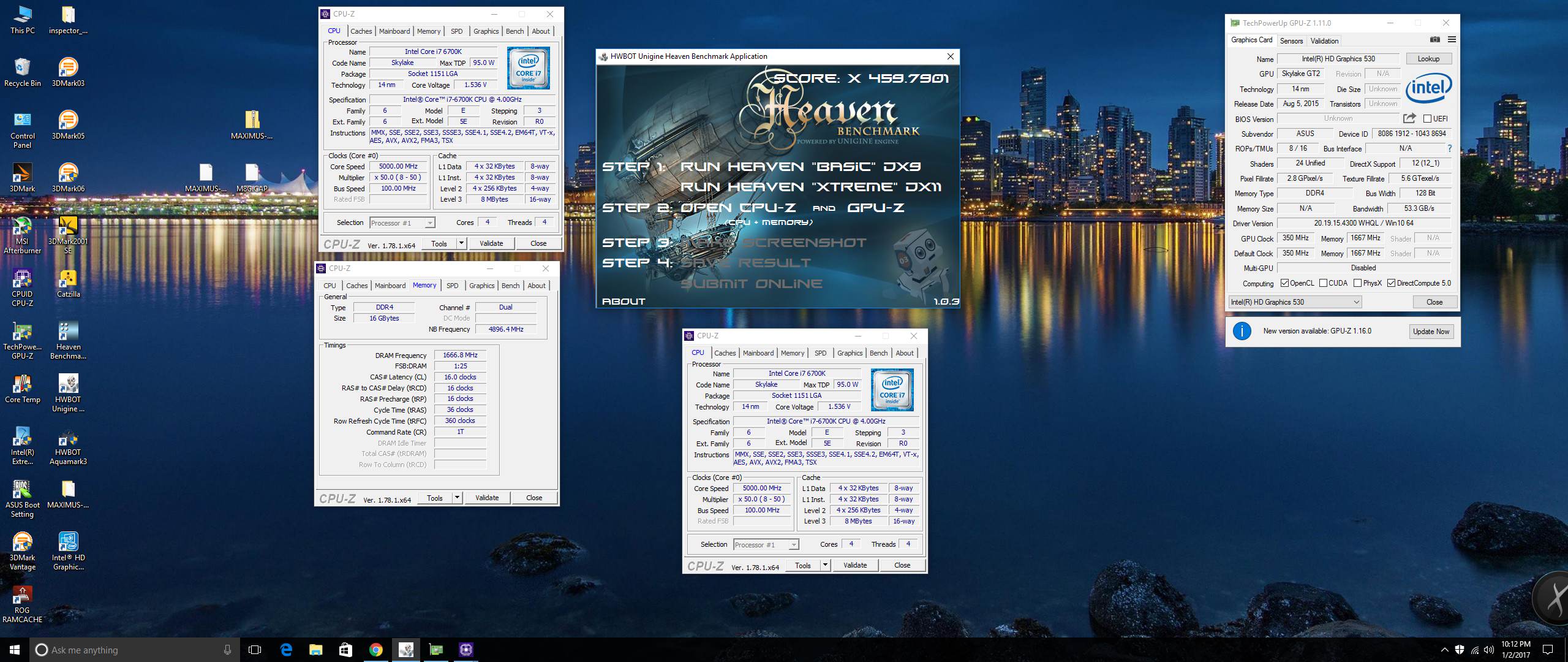Open File Explorer from the taskbar

[x=315, y=650]
